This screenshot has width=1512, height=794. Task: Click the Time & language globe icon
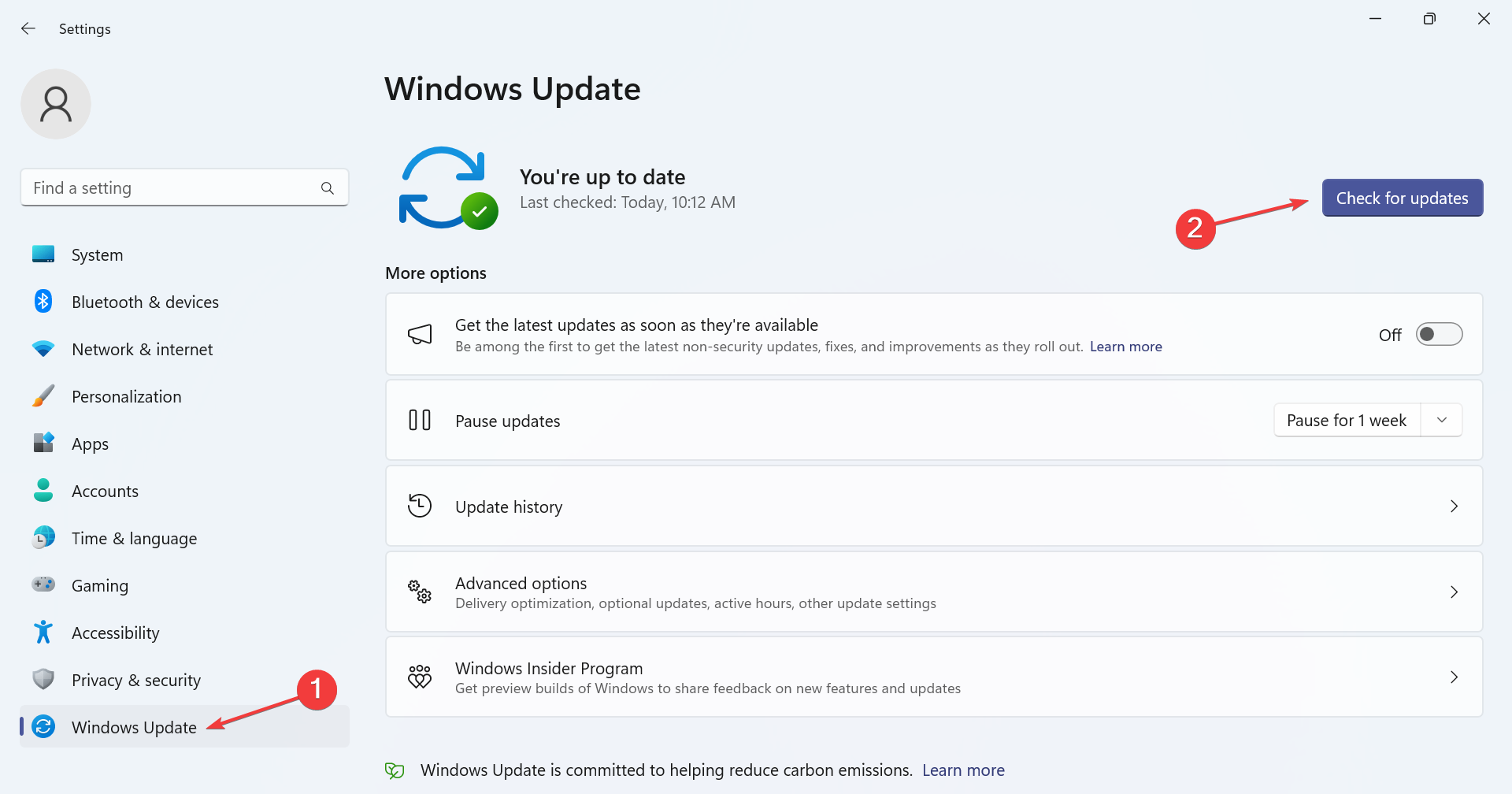[43, 538]
